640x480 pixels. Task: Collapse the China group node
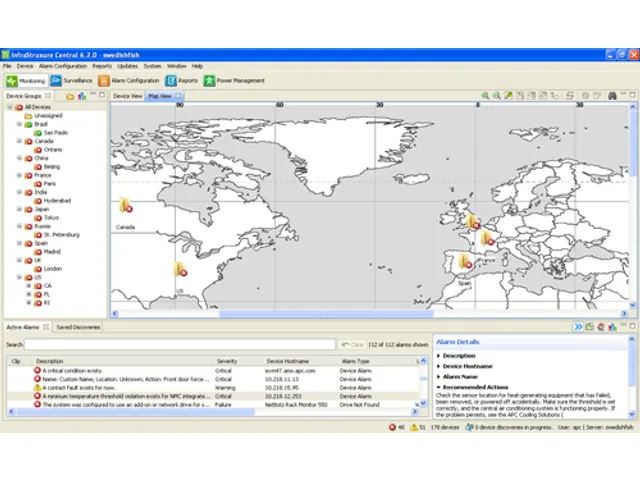(19, 158)
